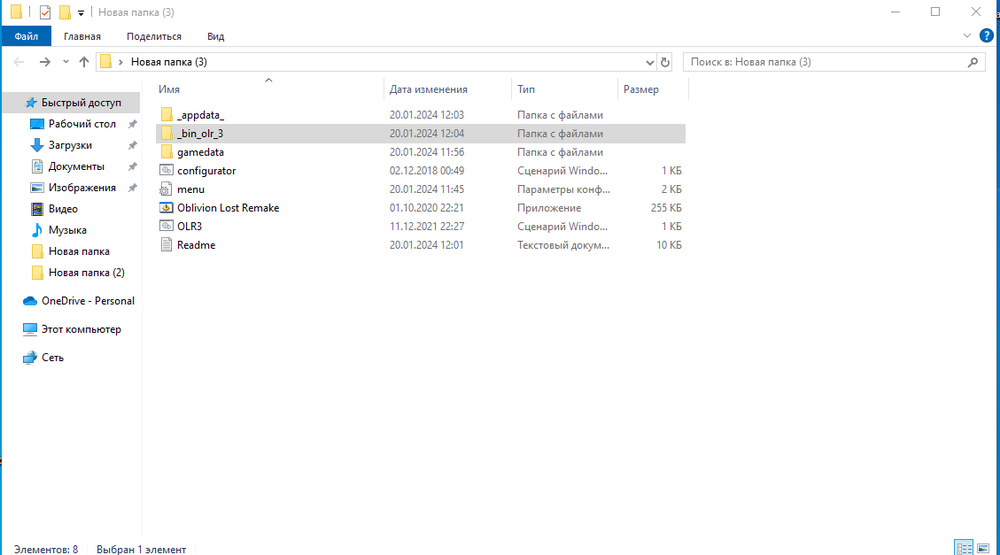Viewport: 1000px width, 555px height.
Task: Click sidebar folder Новая папка
Action: point(79,251)
